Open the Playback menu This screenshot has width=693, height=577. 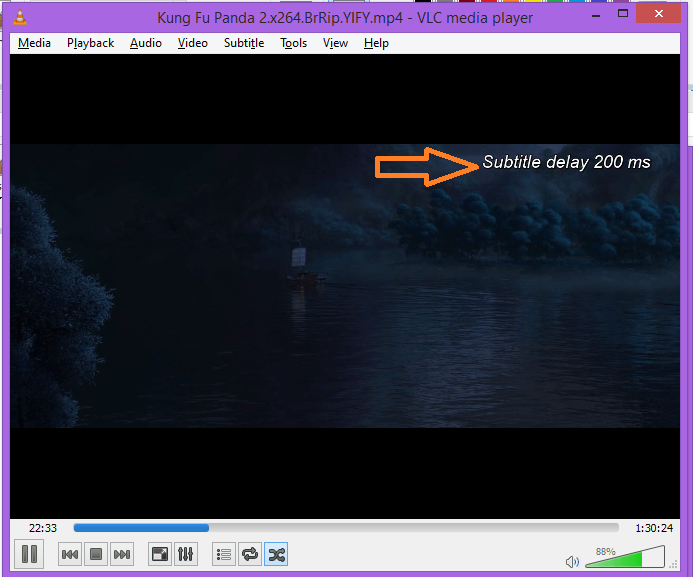[x=90, y=43]
